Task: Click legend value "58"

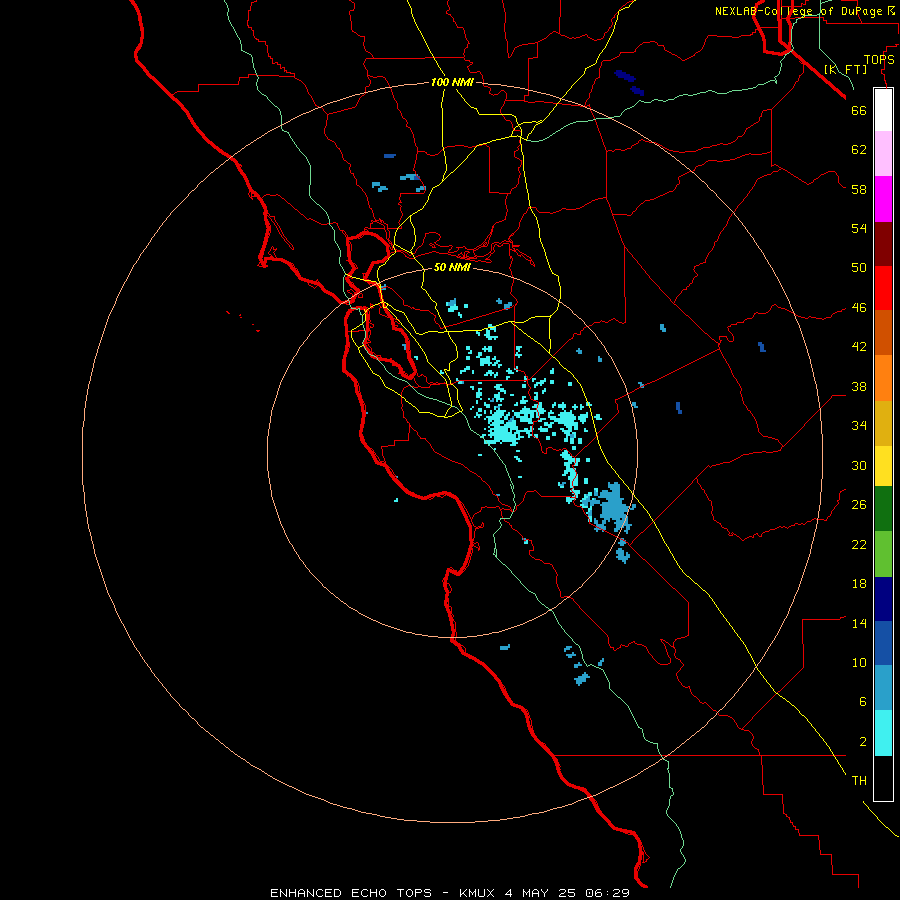Action: pos(859,189)
